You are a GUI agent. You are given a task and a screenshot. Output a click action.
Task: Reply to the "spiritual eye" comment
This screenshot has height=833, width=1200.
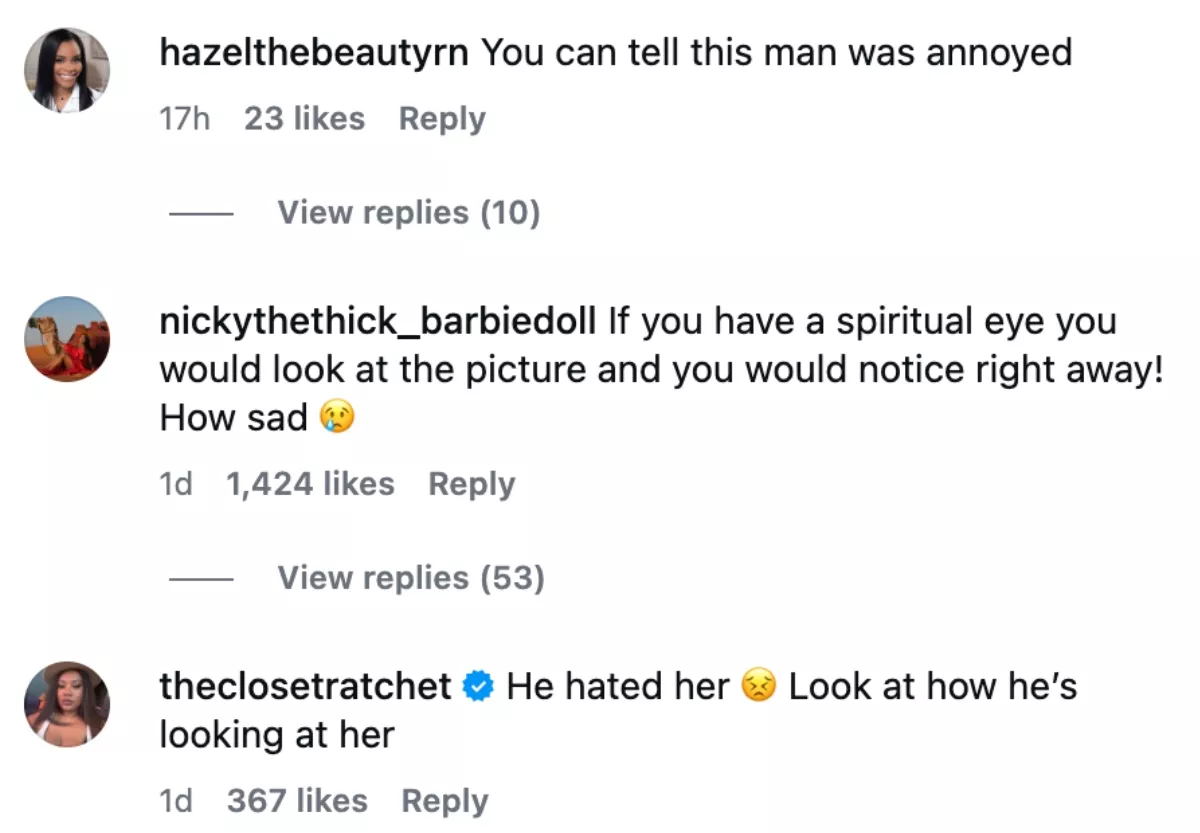coord(471,484)
